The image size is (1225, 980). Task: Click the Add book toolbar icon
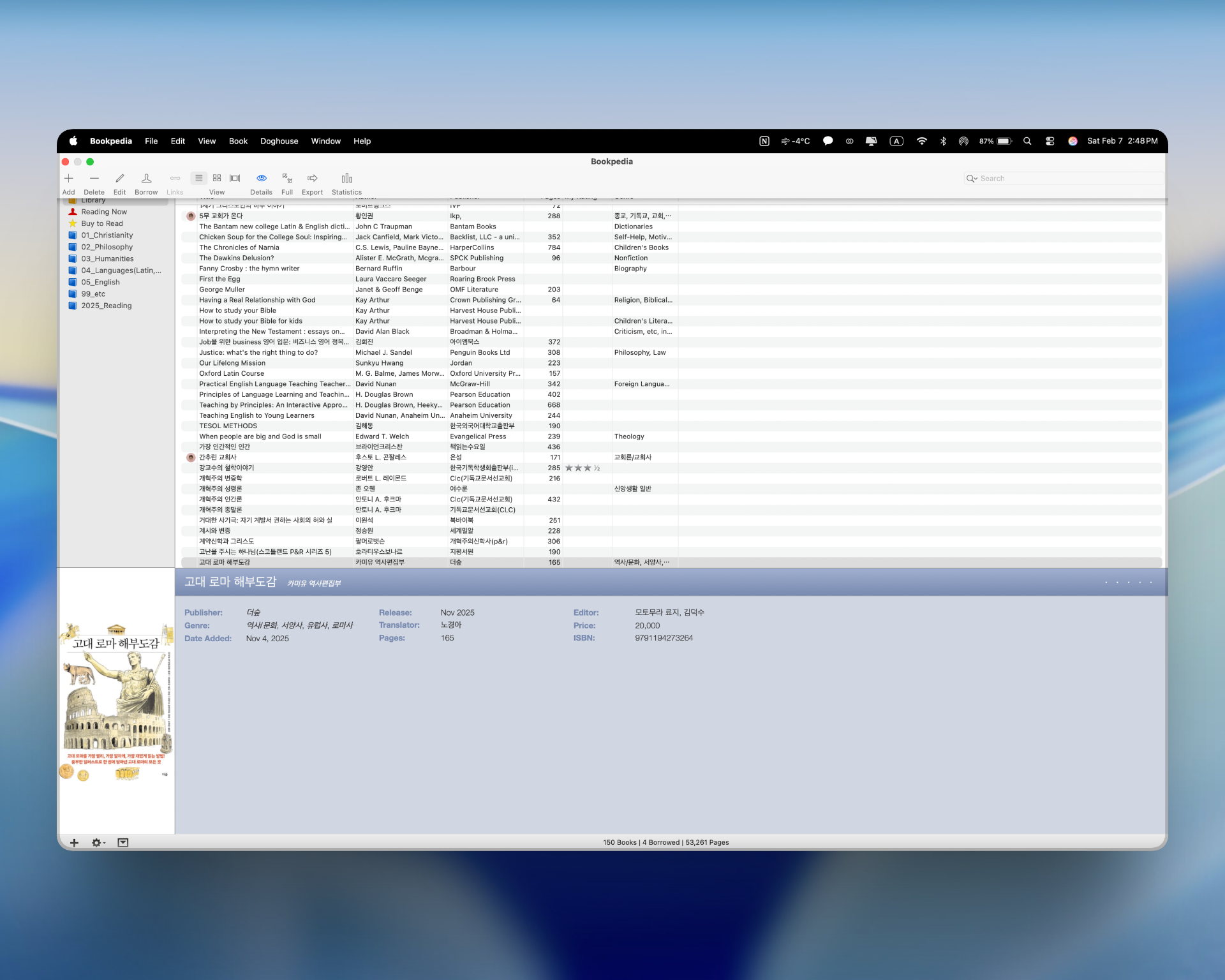click(x=68, y=179)
